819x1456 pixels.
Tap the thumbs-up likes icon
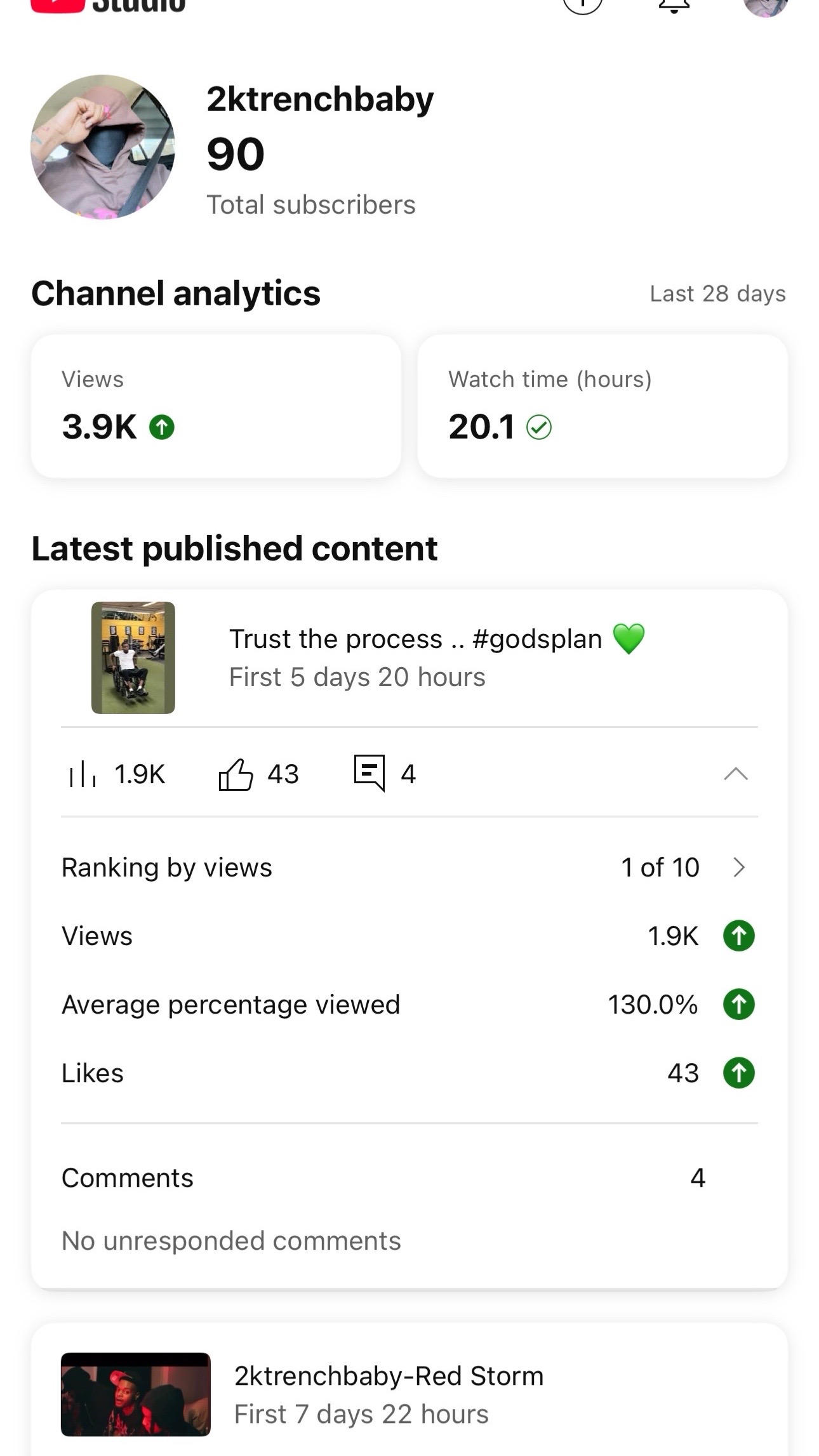click(x=236, y=774)
